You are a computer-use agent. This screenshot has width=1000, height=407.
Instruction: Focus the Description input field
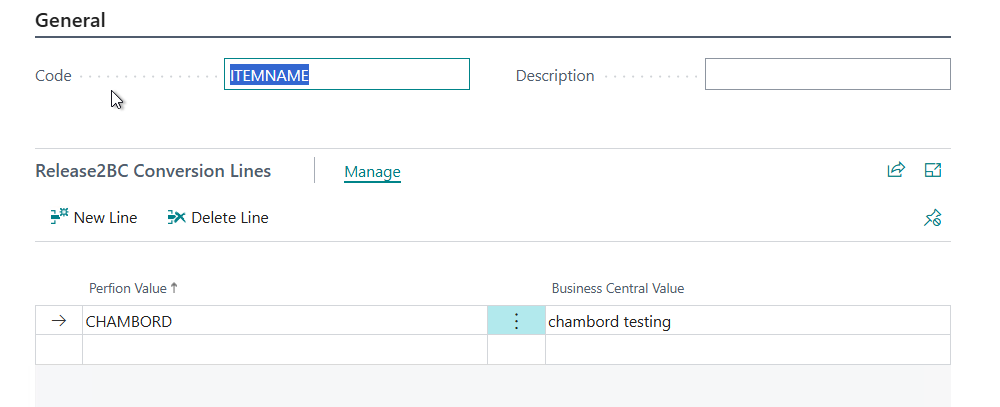[828, 75]
